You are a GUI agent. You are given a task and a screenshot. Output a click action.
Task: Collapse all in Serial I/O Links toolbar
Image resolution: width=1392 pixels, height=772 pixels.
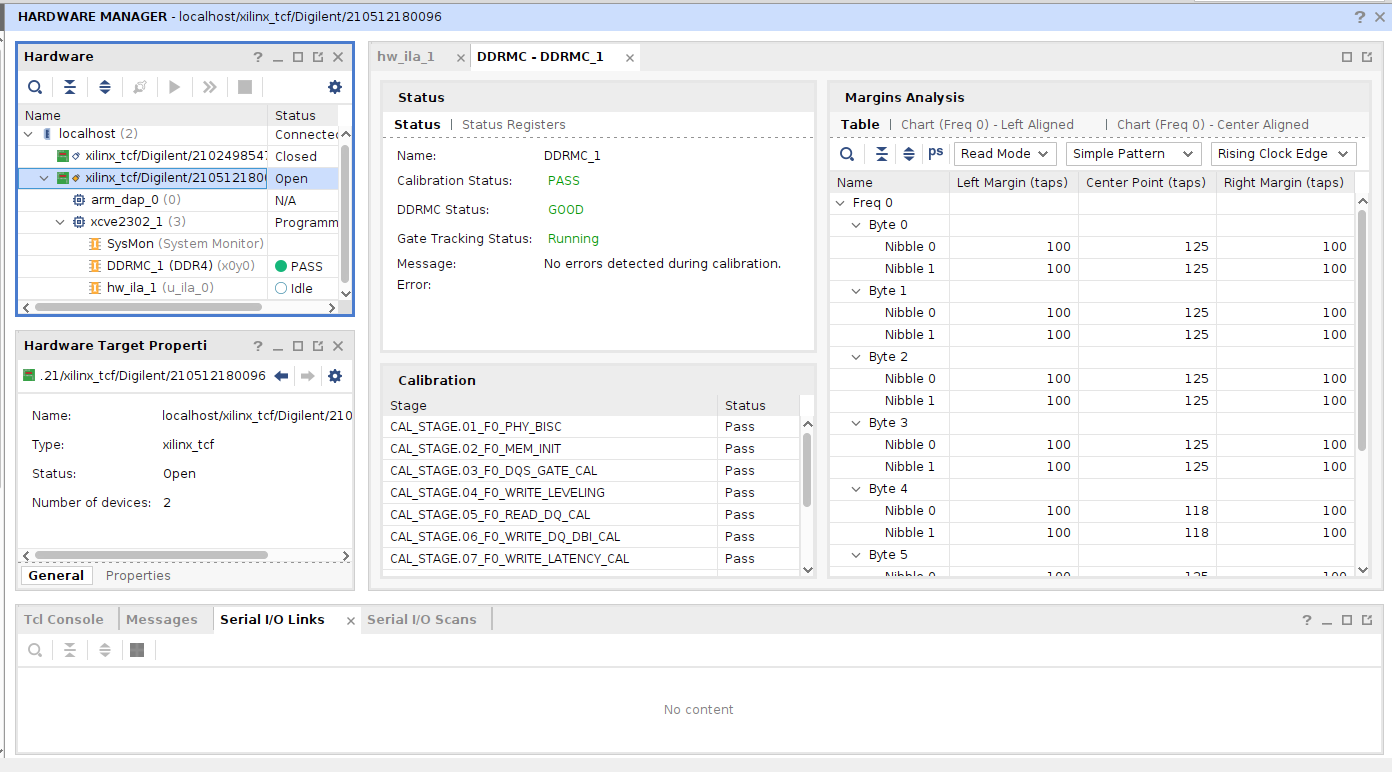point(70,650)
